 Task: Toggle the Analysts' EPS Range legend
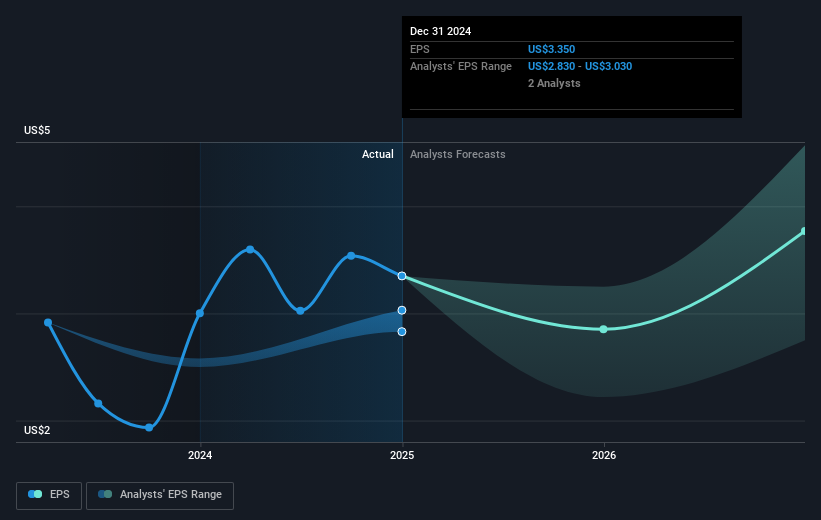click(160, 495)
